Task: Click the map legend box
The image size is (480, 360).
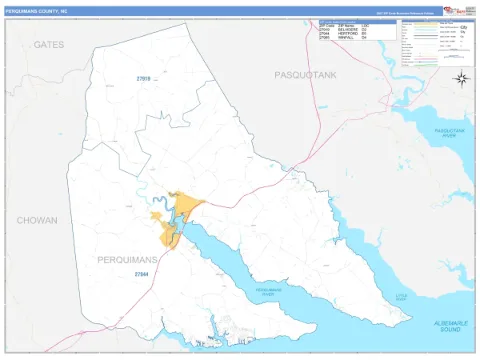Action: point(438,43)
